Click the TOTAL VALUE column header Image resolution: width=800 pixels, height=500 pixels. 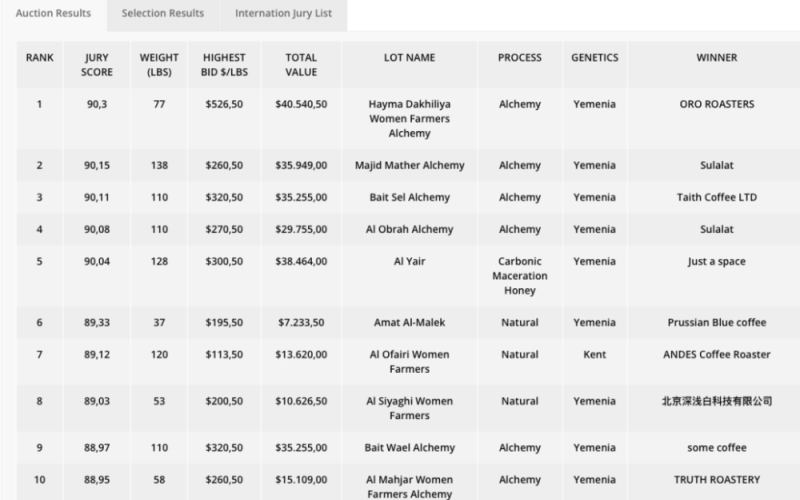[301, 65]
